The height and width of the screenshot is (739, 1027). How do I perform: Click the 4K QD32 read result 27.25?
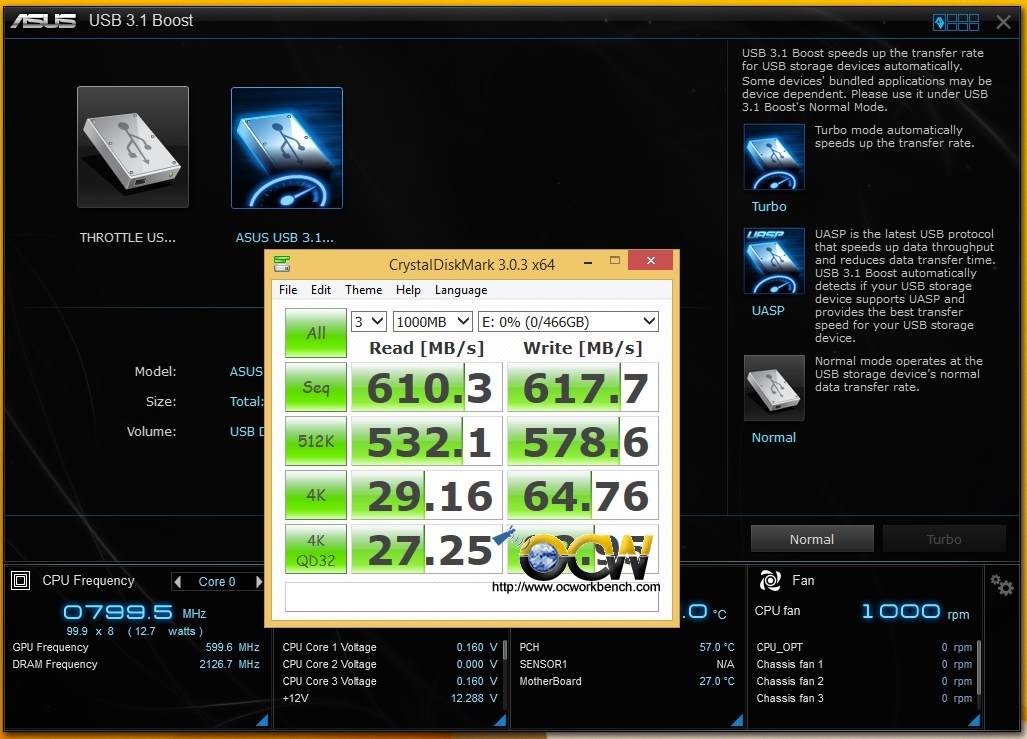426,549
